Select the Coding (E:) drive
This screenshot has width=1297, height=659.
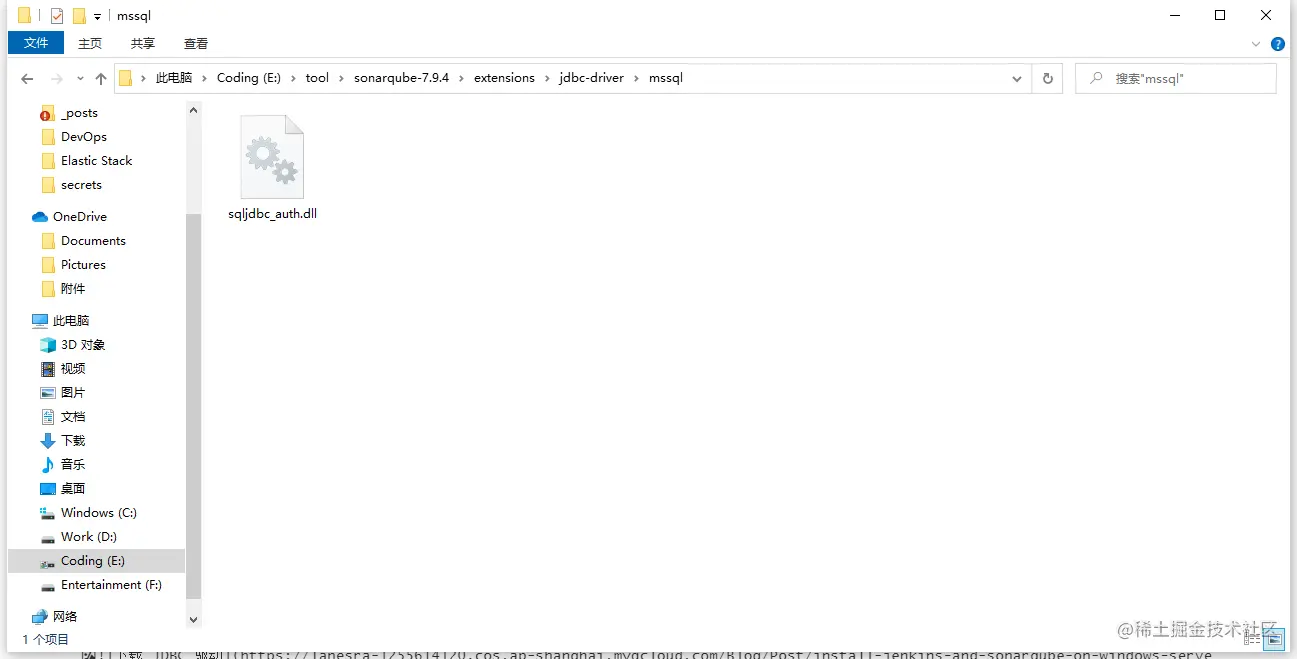pos(96,561)
